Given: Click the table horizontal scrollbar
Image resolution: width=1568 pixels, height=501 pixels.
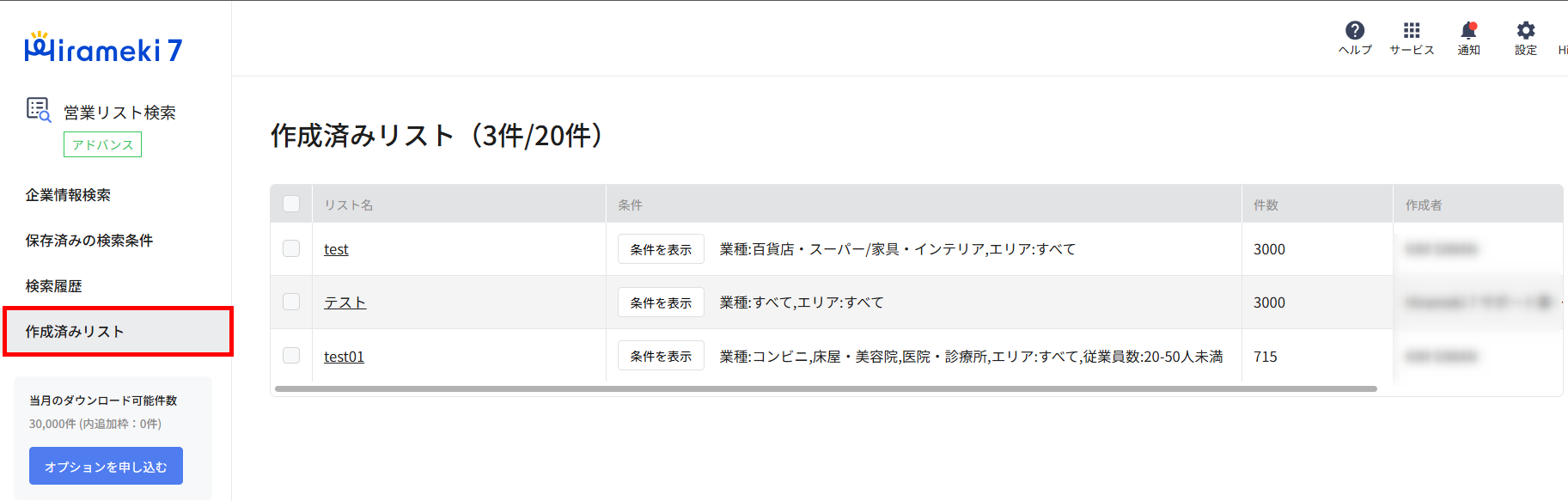Looking at the screenshot, I should click(826, 388).
